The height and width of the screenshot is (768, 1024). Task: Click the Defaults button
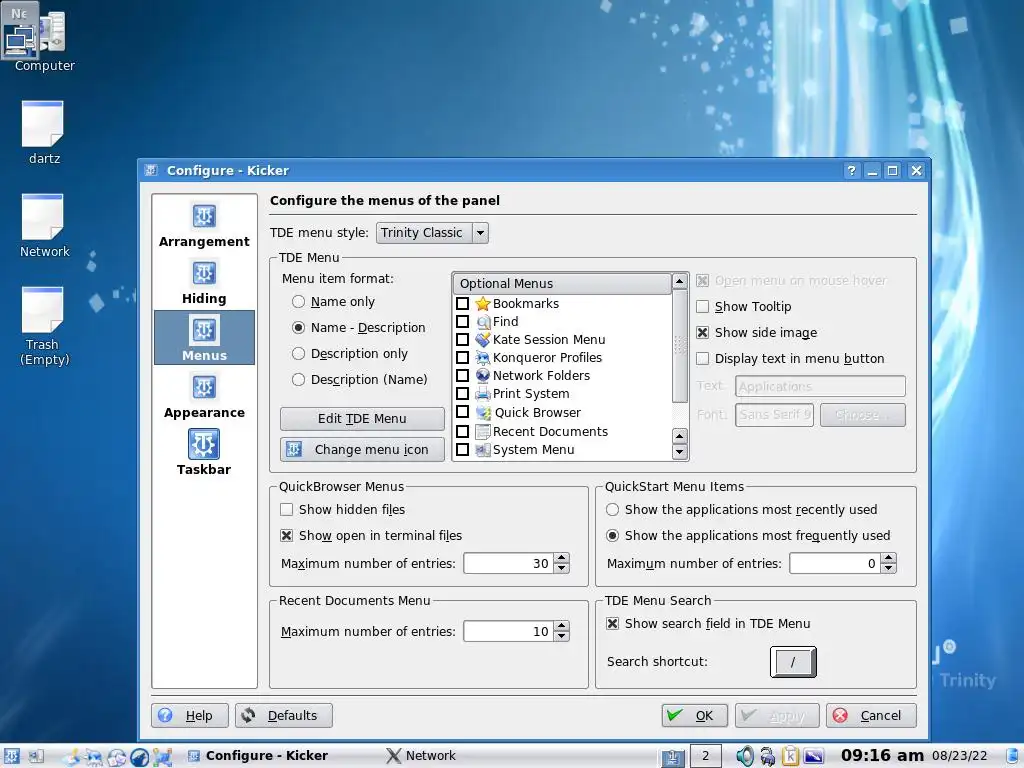[x=283, y=716]
